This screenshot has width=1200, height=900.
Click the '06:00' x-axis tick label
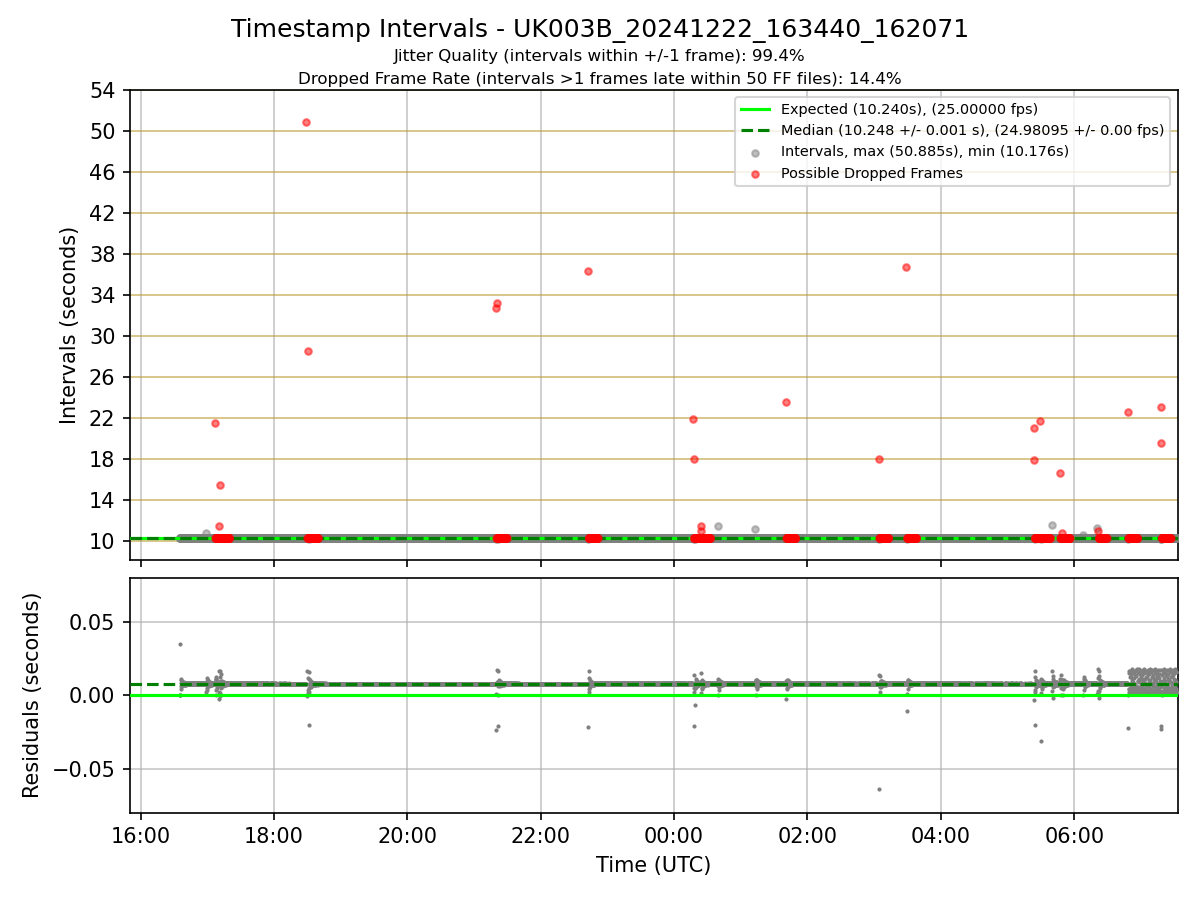pyautogui.click(x=1073, y=835)
